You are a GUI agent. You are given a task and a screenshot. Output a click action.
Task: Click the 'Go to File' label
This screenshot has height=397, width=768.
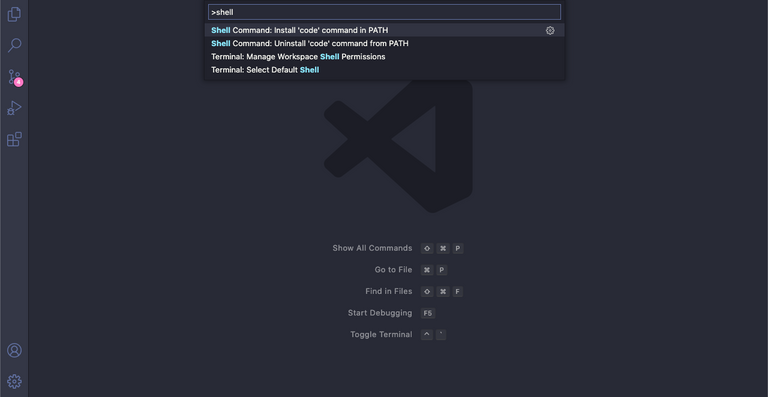point(393,270)
